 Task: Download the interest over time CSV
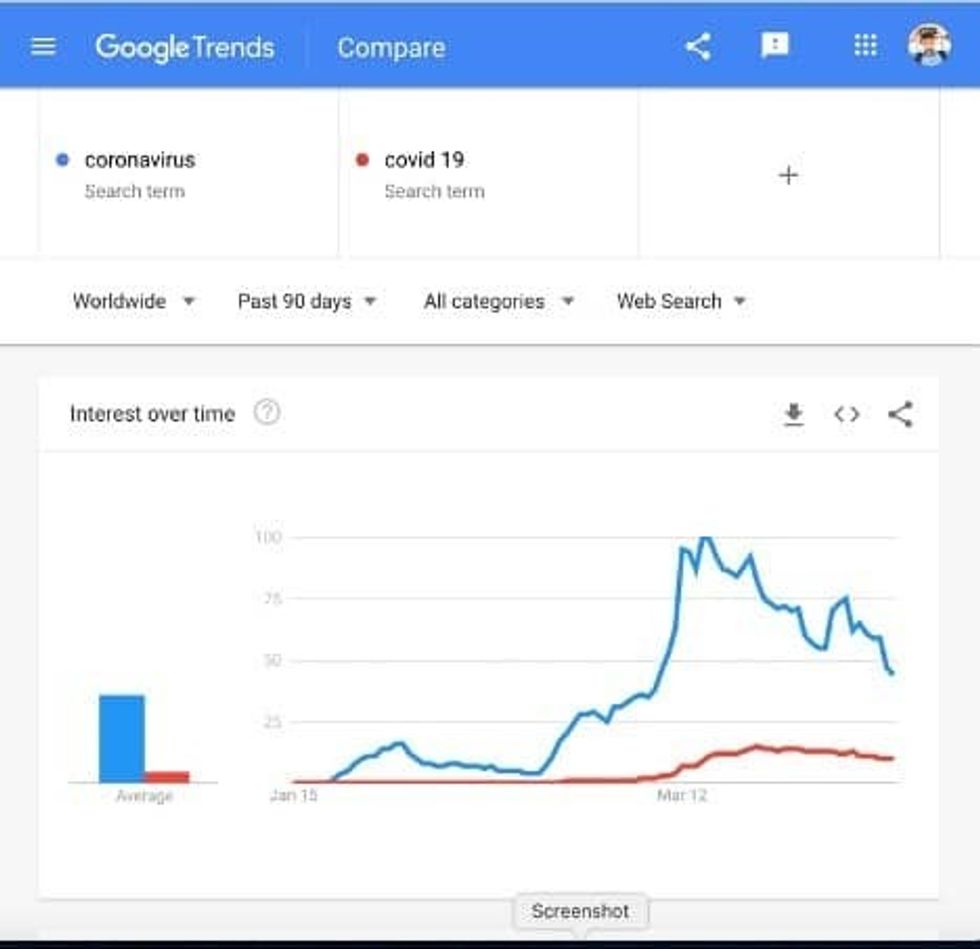pyautogui.click(x=794, y=414)
